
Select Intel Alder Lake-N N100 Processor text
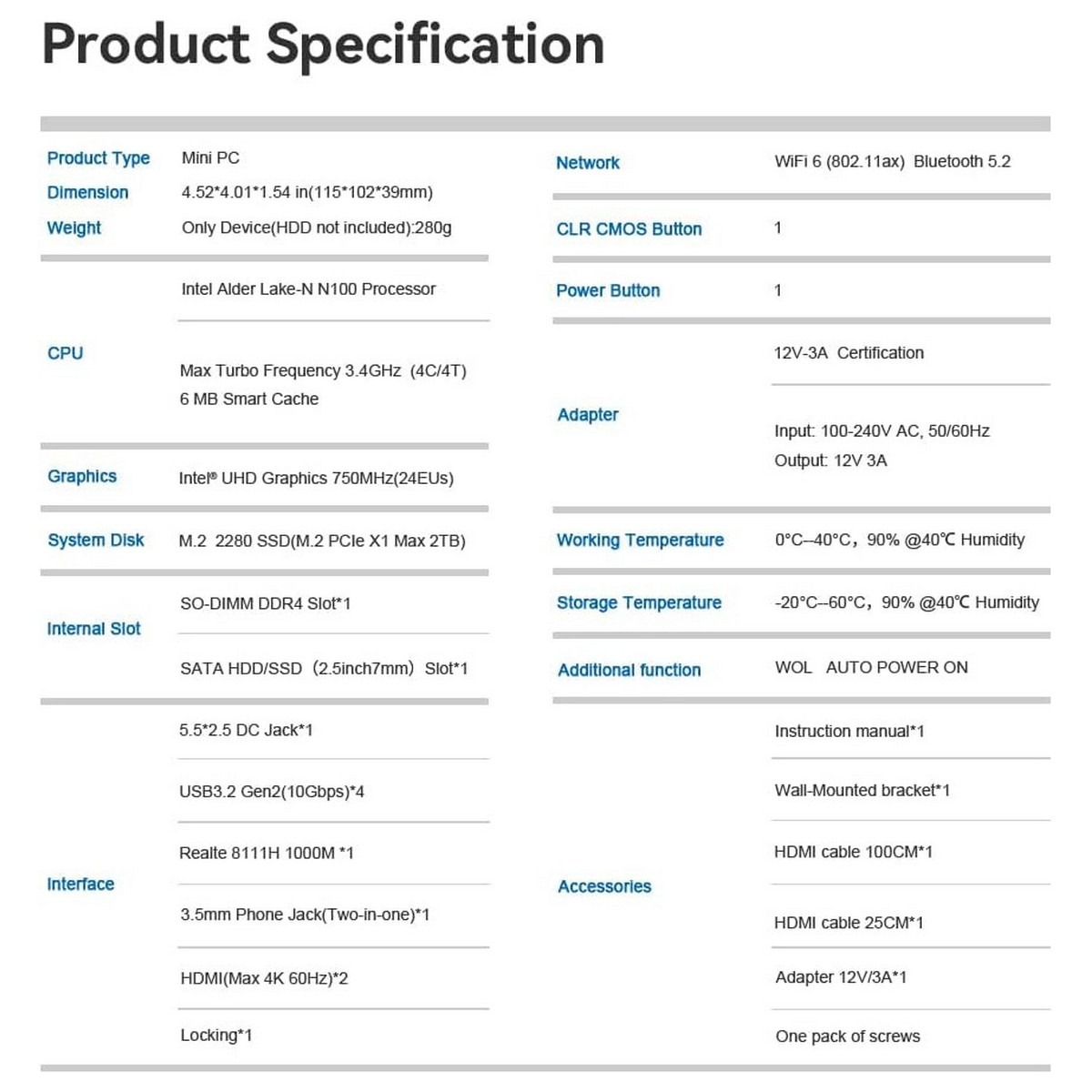[308, 289]
